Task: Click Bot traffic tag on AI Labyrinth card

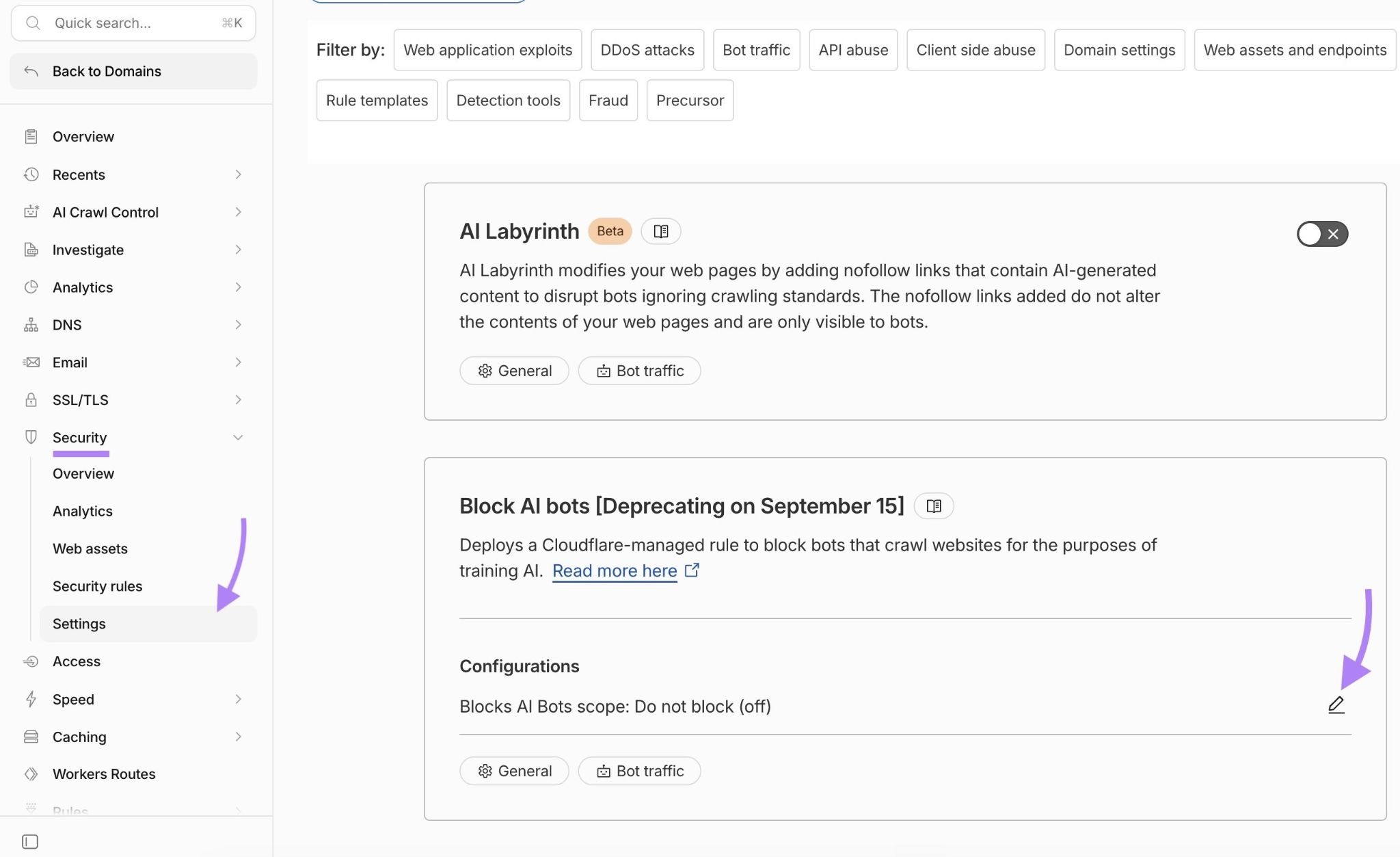Action: tap(639, 371)
